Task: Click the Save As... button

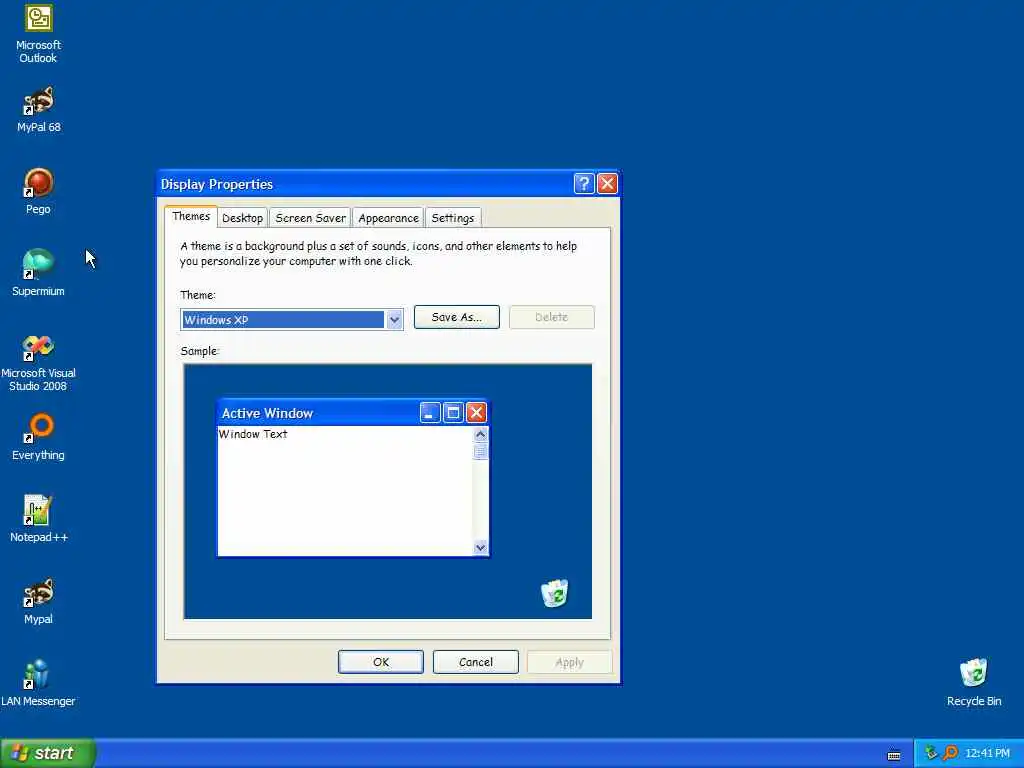Action: tap(456, 317)
